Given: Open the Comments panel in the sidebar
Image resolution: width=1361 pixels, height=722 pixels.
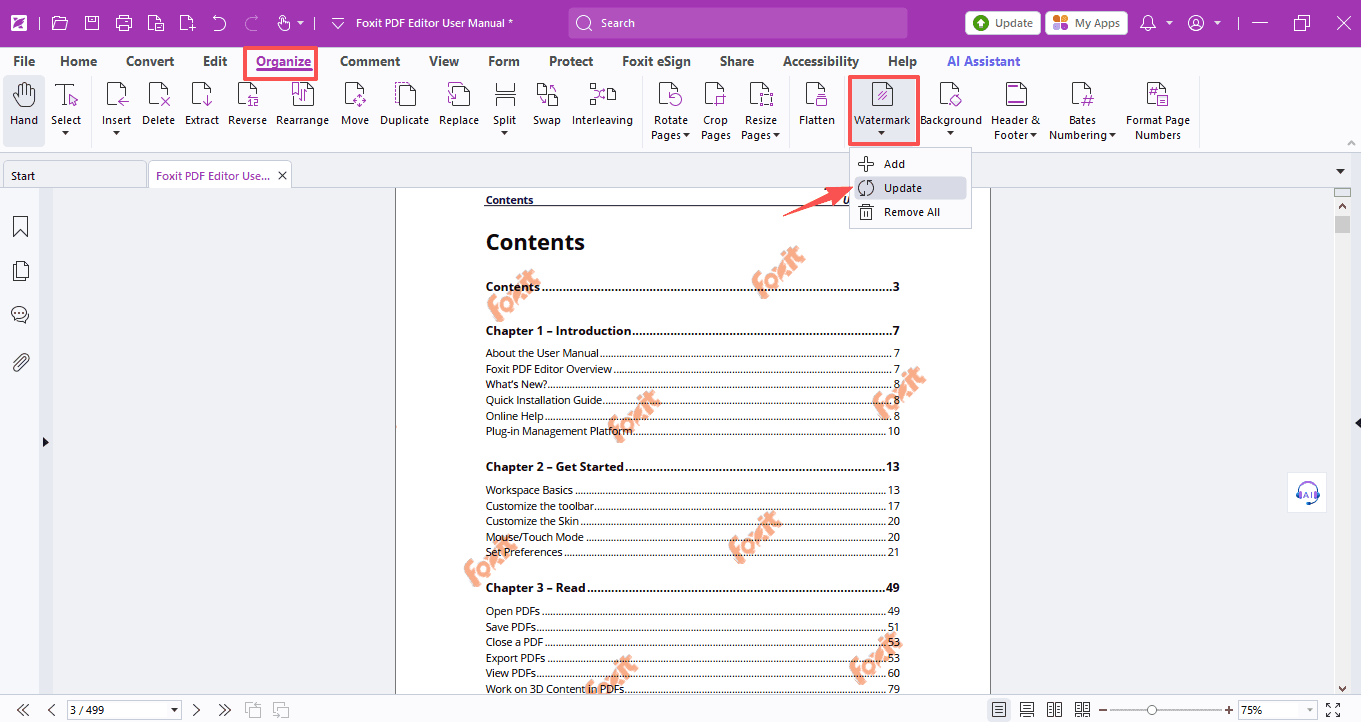Looking at the screenshot, I should click(x=20, y=315).
